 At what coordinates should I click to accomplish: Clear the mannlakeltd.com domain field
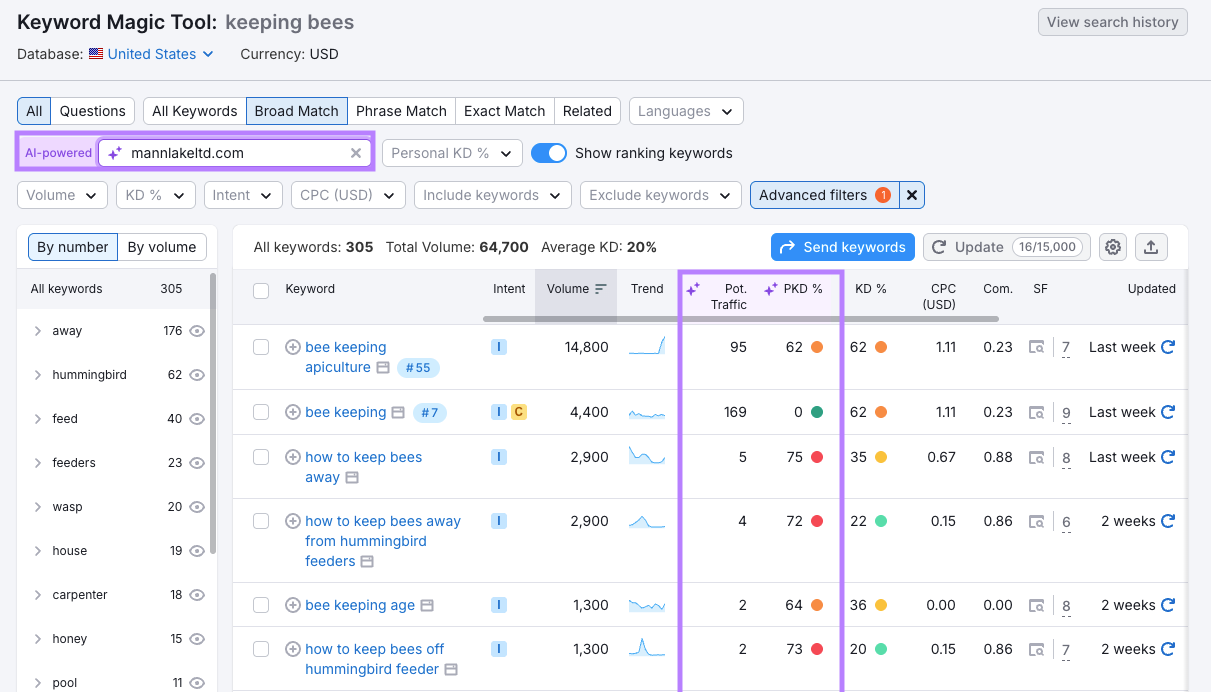point(355,153)
